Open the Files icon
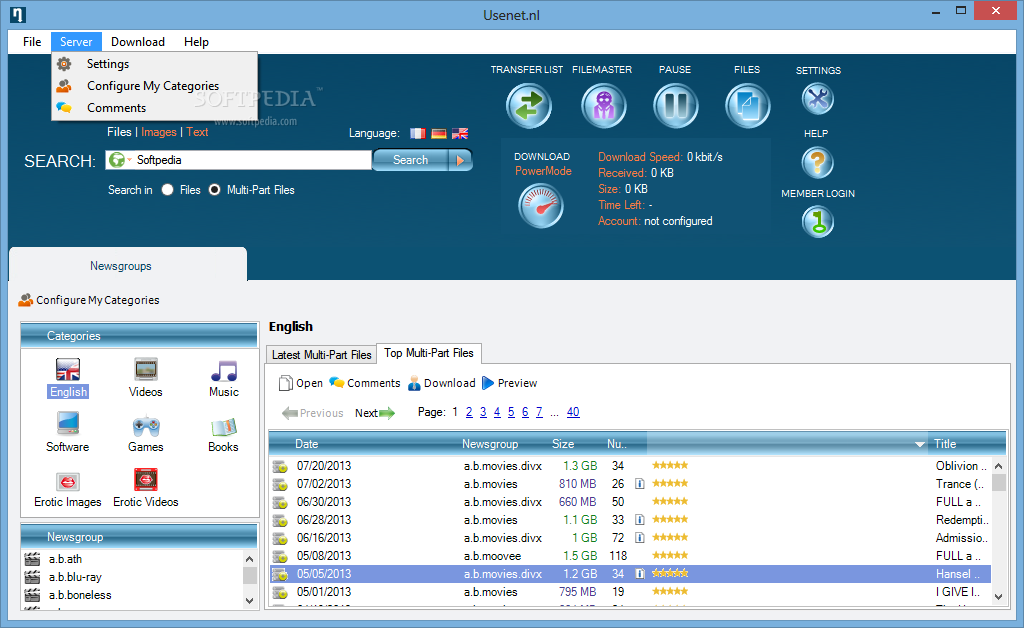This screenshot has width=1024, height=628. [x=747, y=106]
